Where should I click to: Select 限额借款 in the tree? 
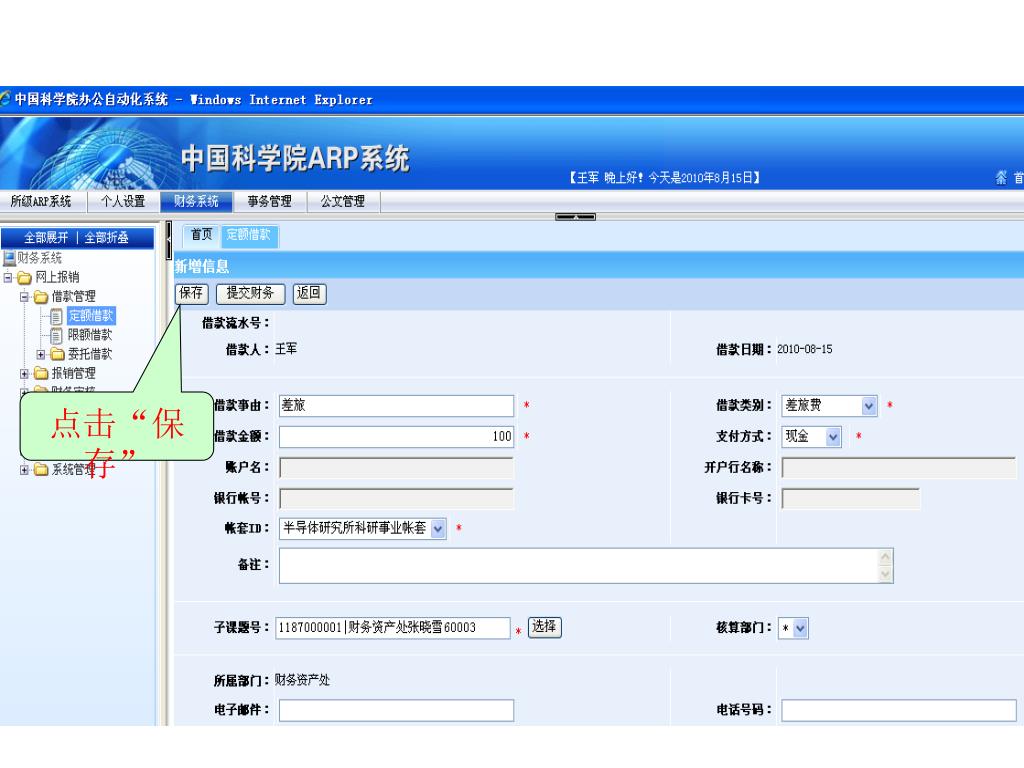[90, 335]
